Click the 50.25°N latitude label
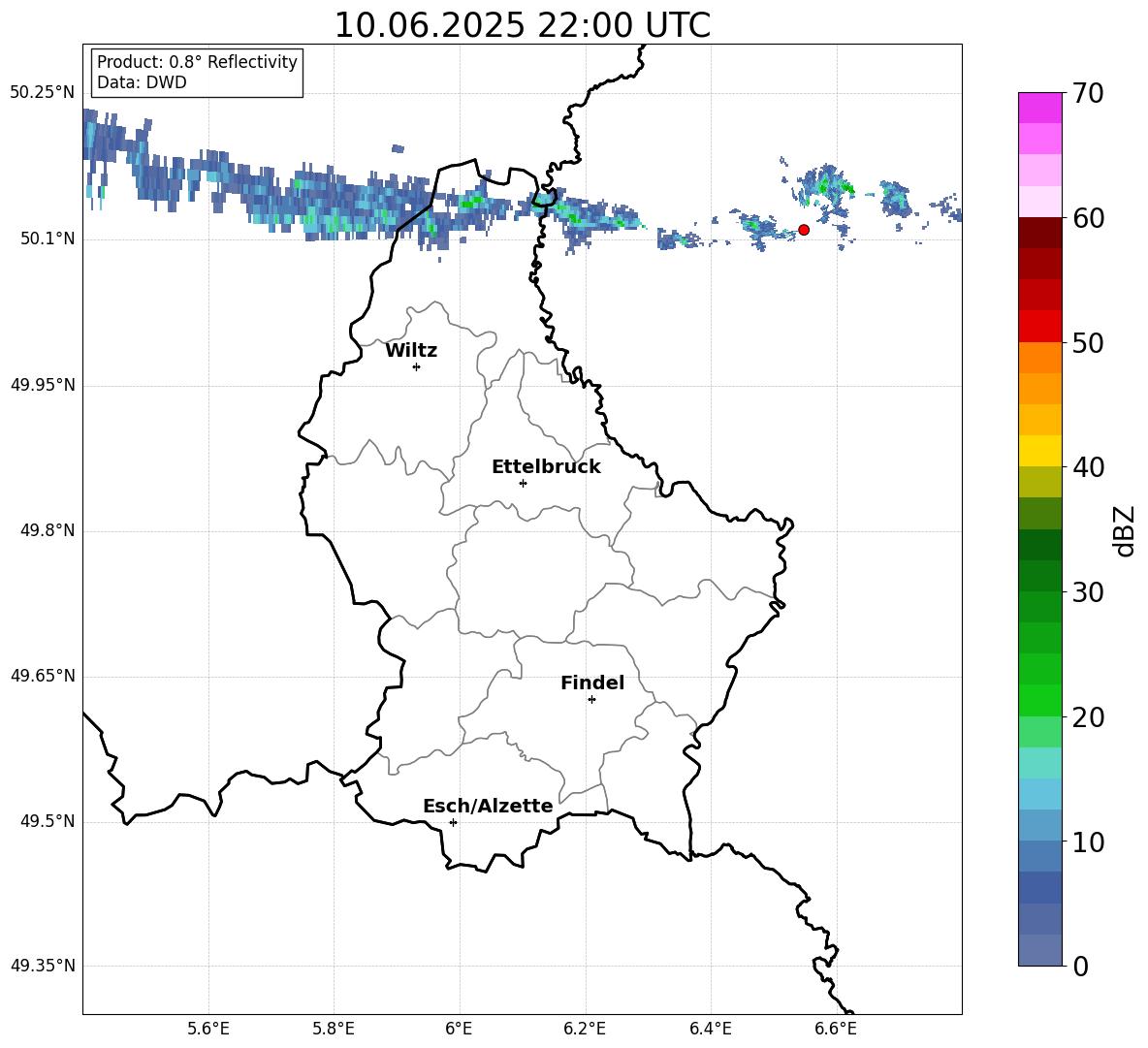 click(x=43, y=93)
